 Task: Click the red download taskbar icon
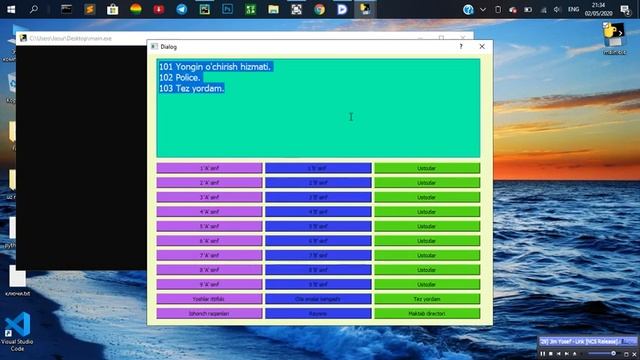pyautogui.click(x=159, y=9)
